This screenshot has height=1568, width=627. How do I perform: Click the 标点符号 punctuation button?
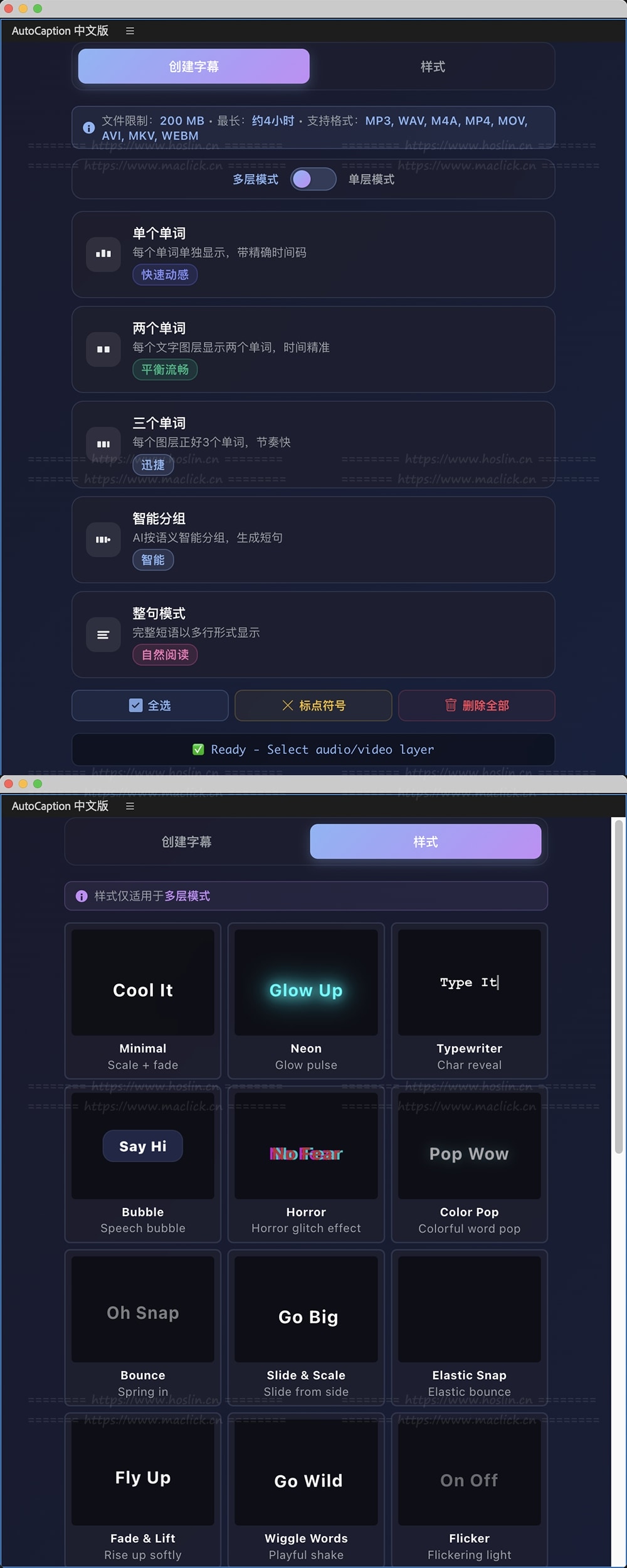click(313, 706)
